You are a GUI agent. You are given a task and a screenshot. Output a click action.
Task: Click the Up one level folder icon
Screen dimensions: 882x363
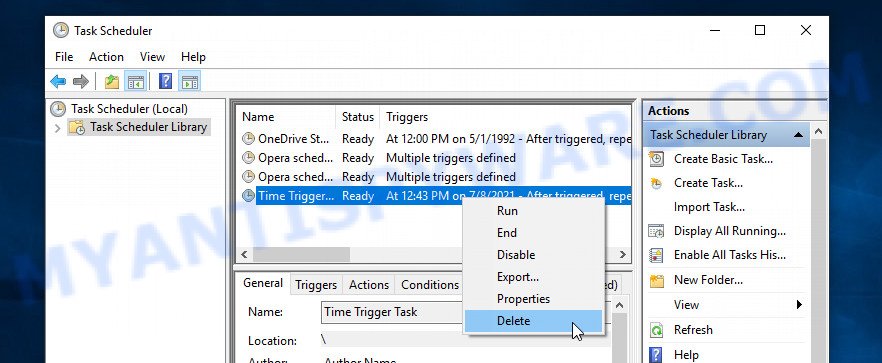(112, 82)
